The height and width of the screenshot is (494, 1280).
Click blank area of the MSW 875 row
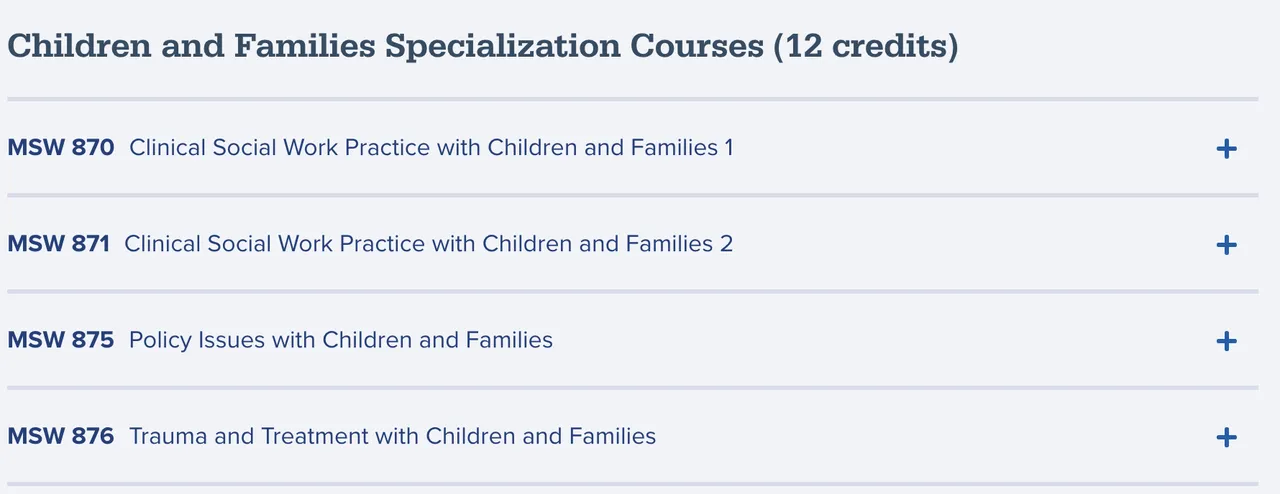pyautogui.click(x=880, y=340)
